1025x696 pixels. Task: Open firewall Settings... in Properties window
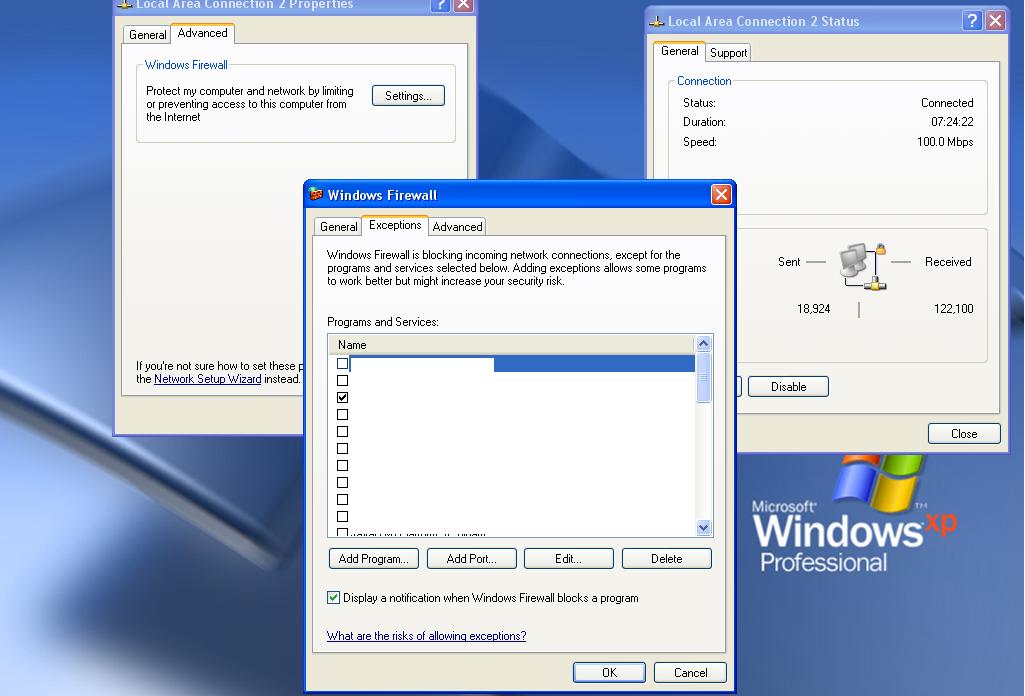(x=408, y=95)
